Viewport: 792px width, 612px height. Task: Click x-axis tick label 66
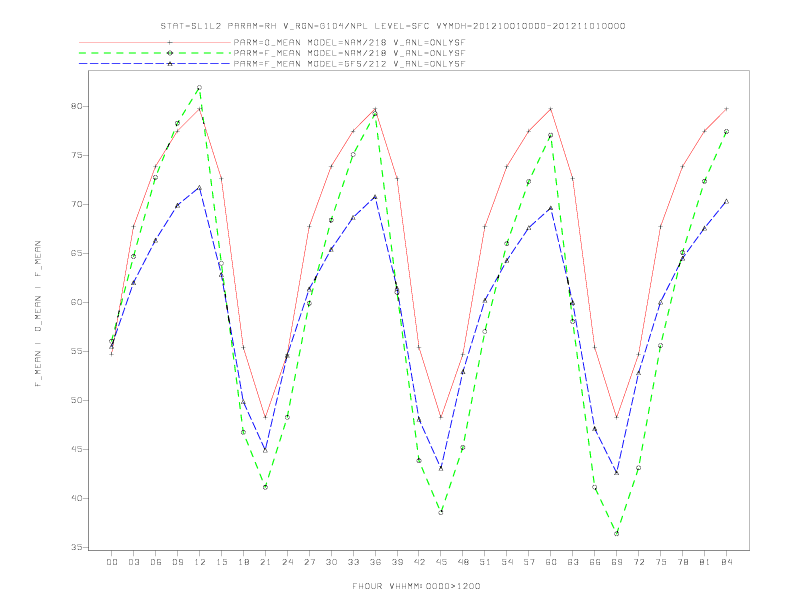595,562
